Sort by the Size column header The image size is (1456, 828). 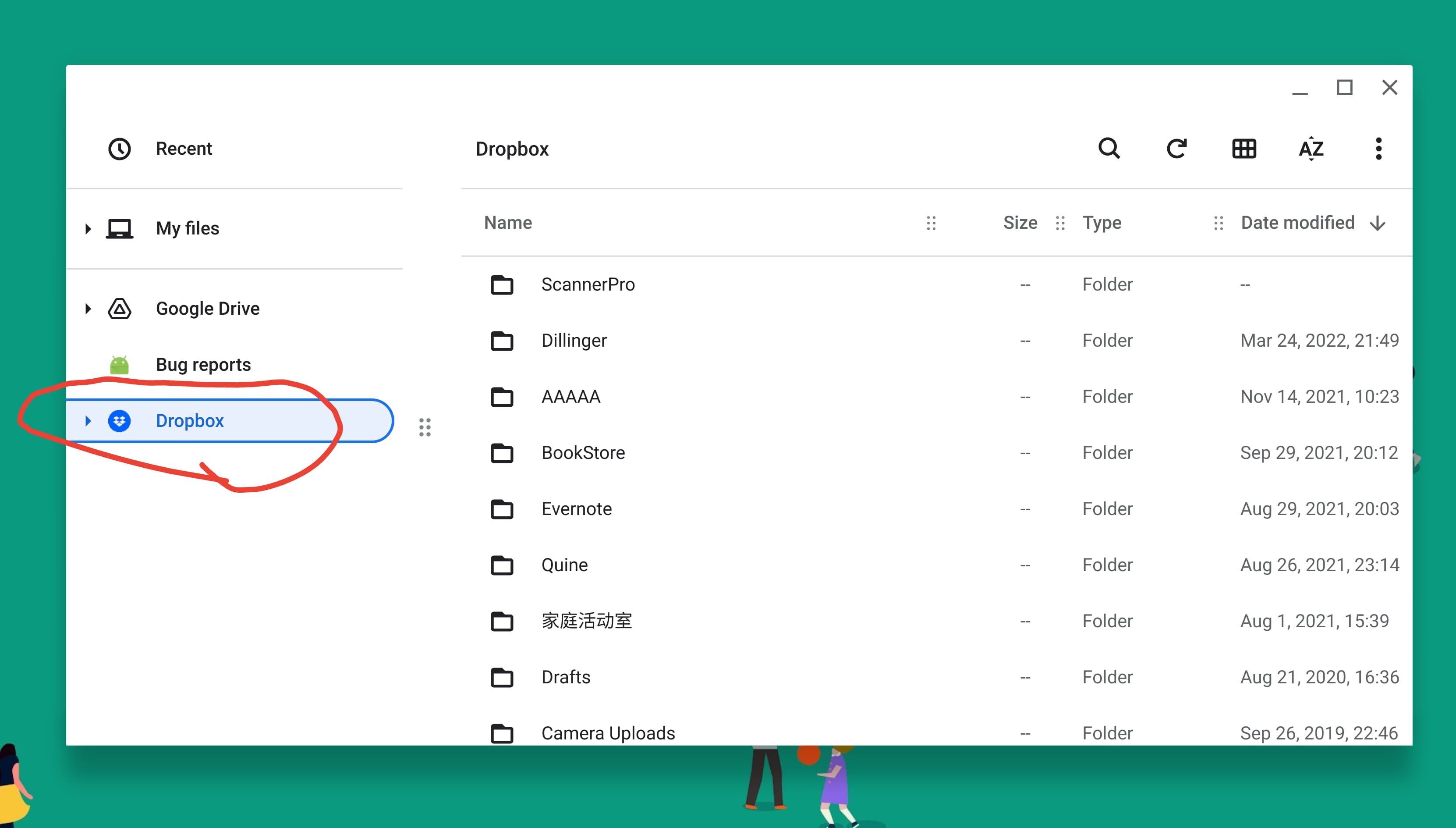tap(1020, 223)
